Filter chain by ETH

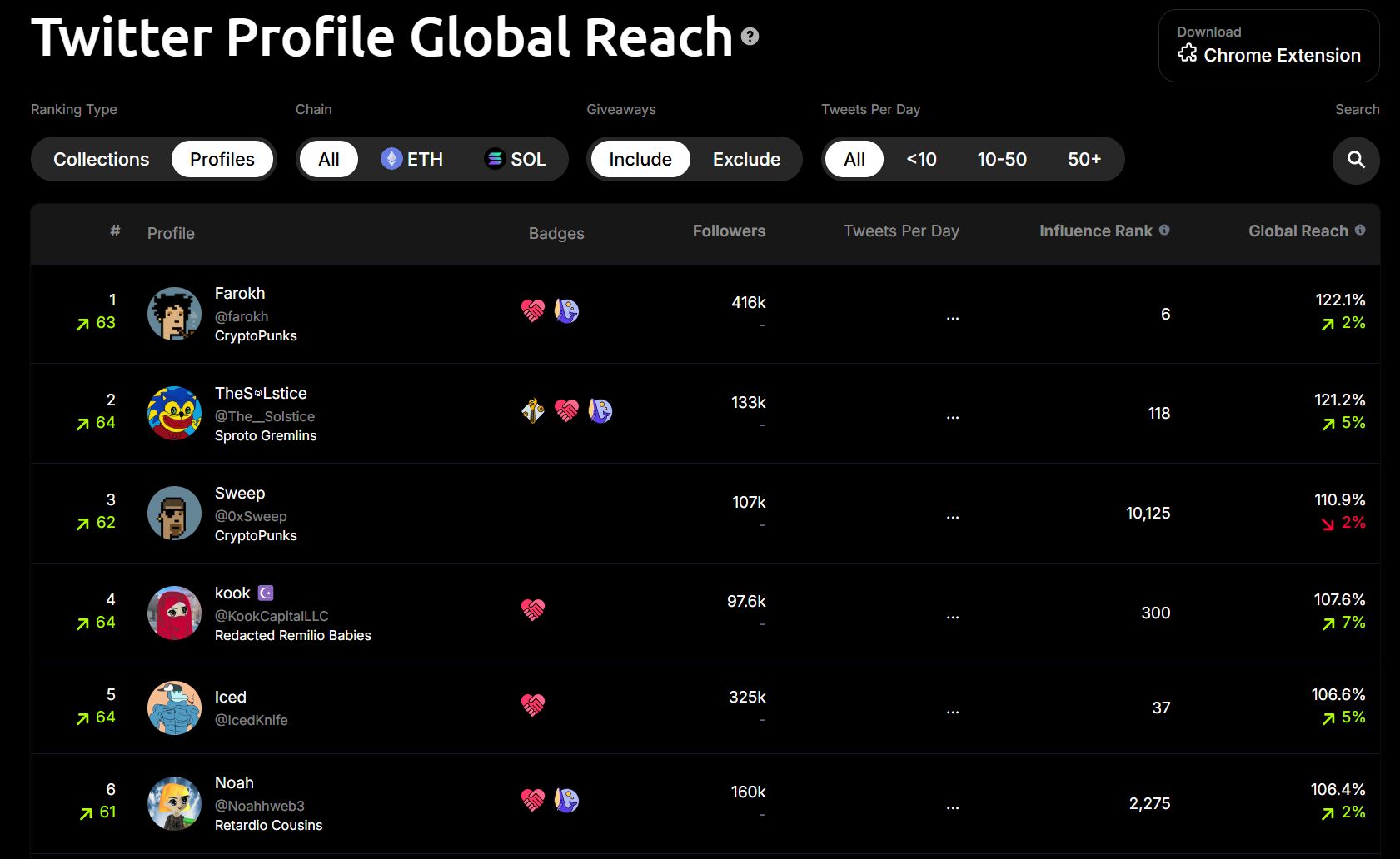pos(412,160)
